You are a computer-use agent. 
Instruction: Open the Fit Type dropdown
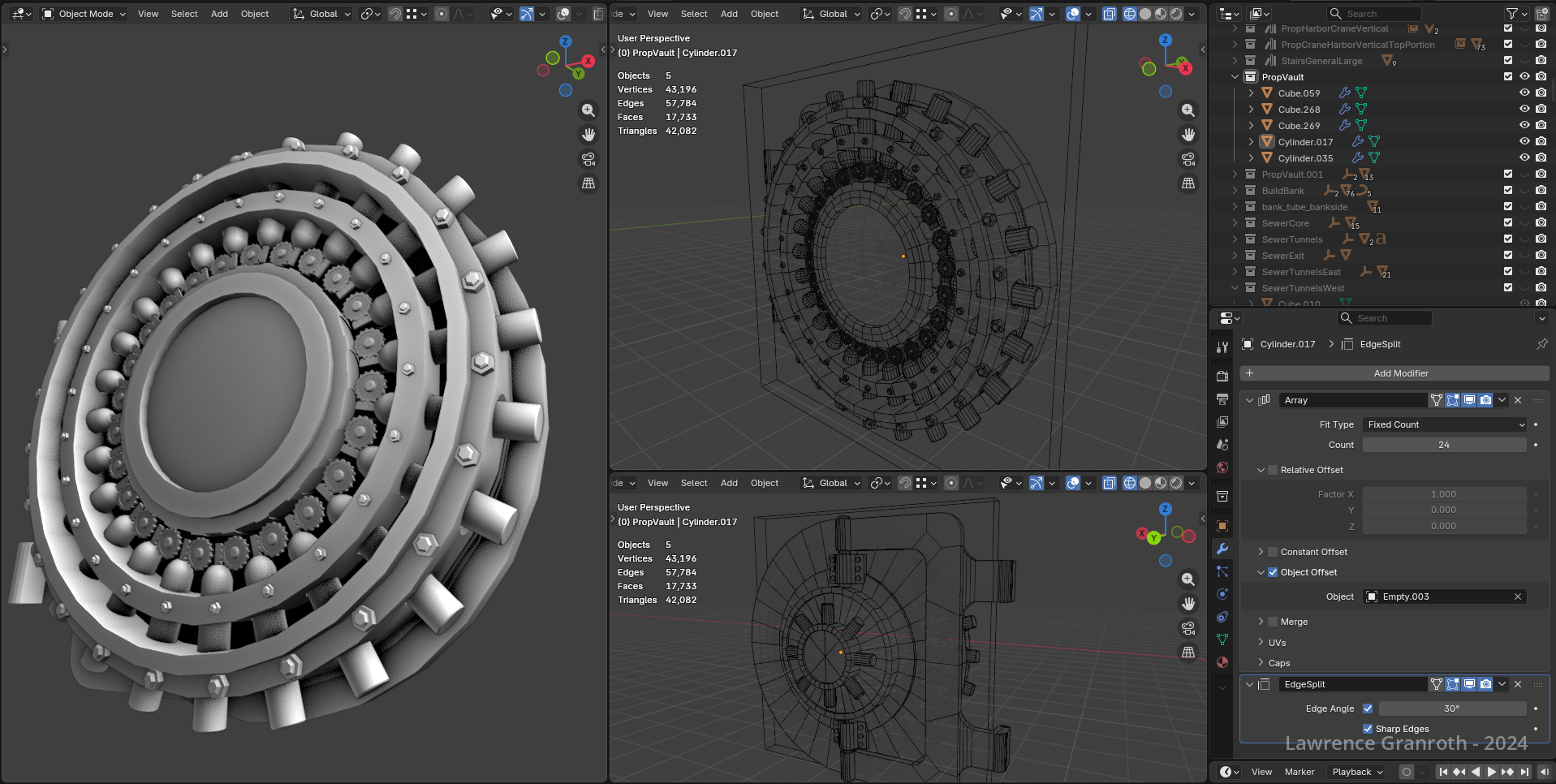point(1445,424)
